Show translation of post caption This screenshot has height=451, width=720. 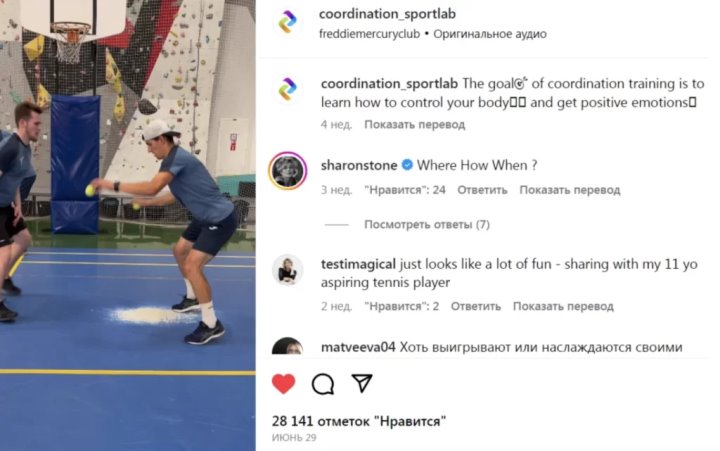click(415, 124)
